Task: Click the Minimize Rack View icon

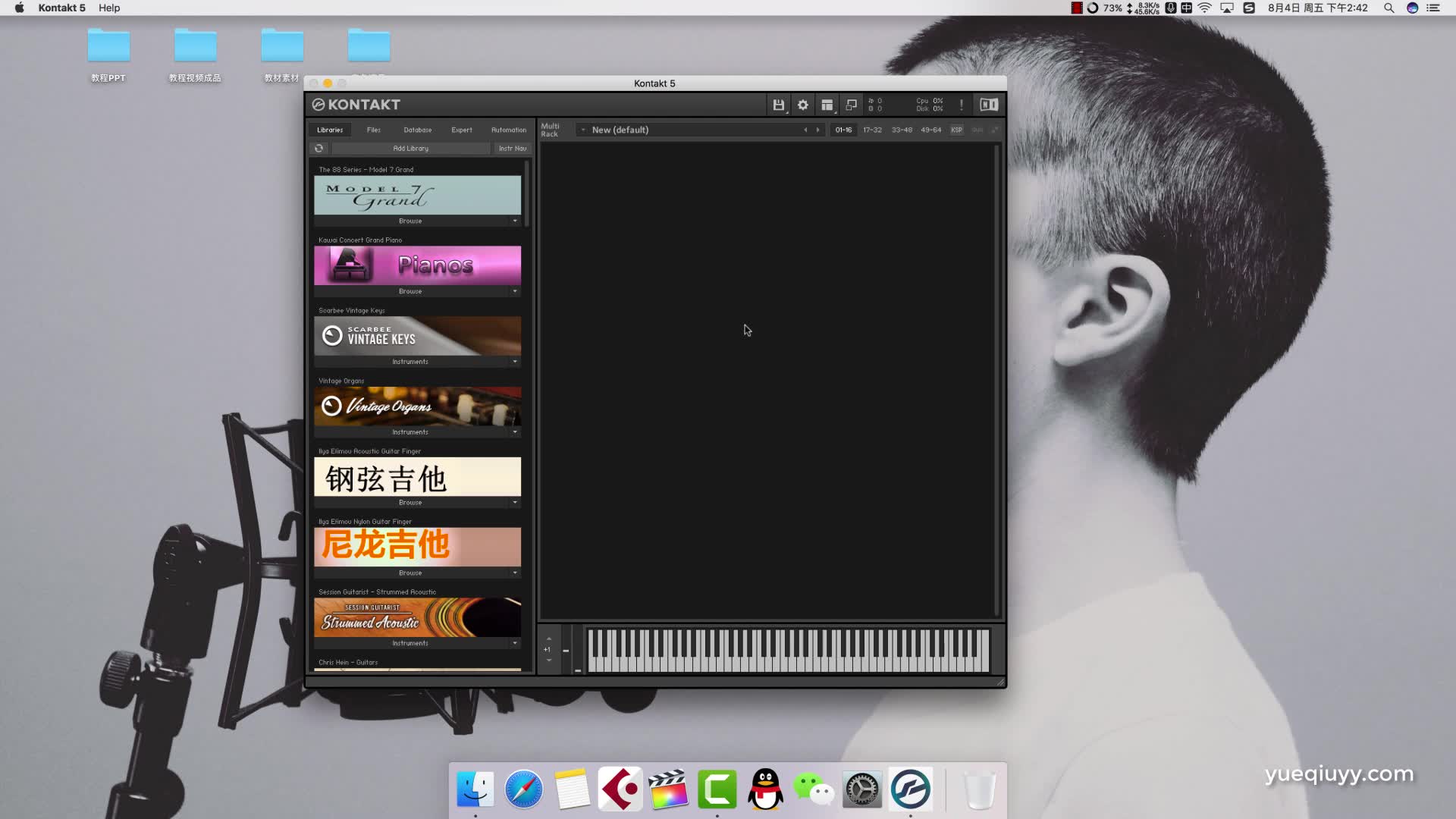Action: [x=851, y=105]
